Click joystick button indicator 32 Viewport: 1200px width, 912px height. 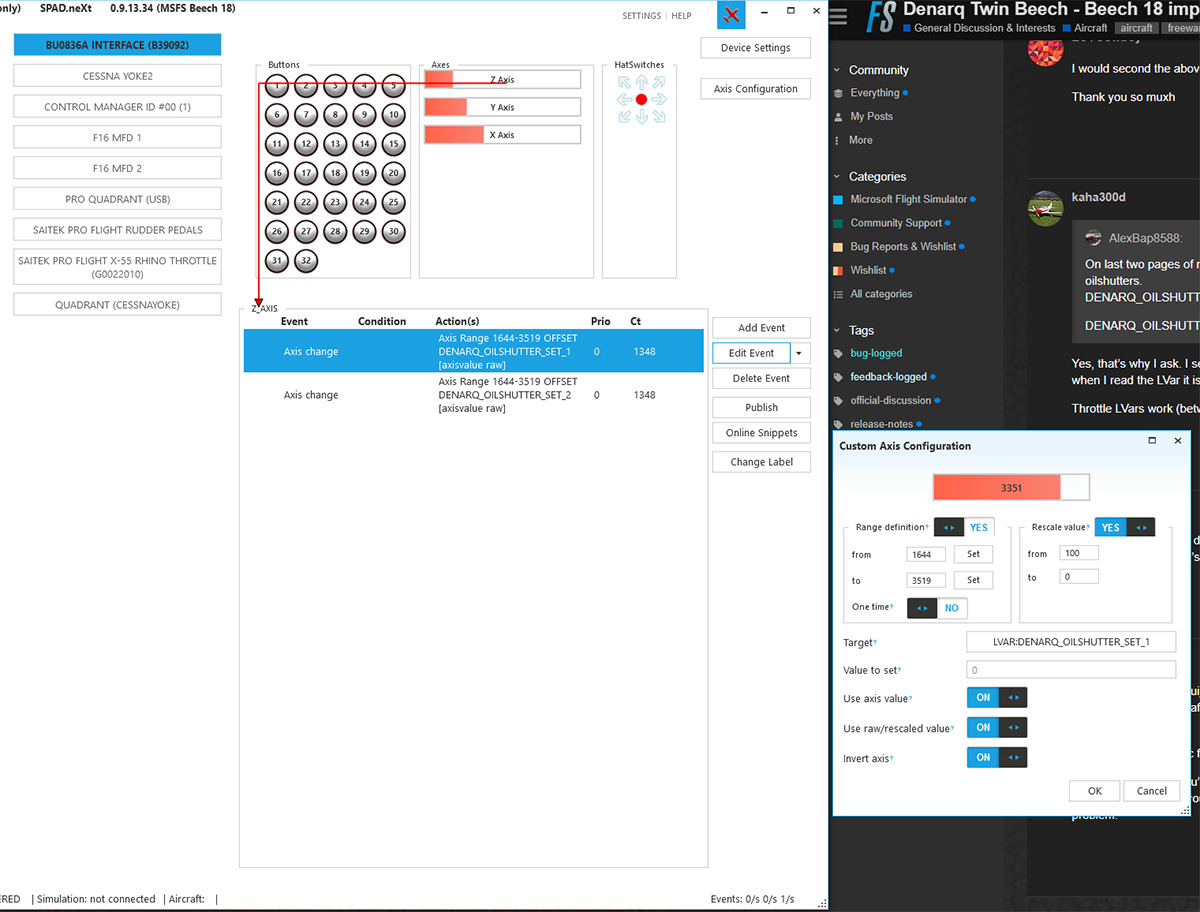[x=306, y=261]
